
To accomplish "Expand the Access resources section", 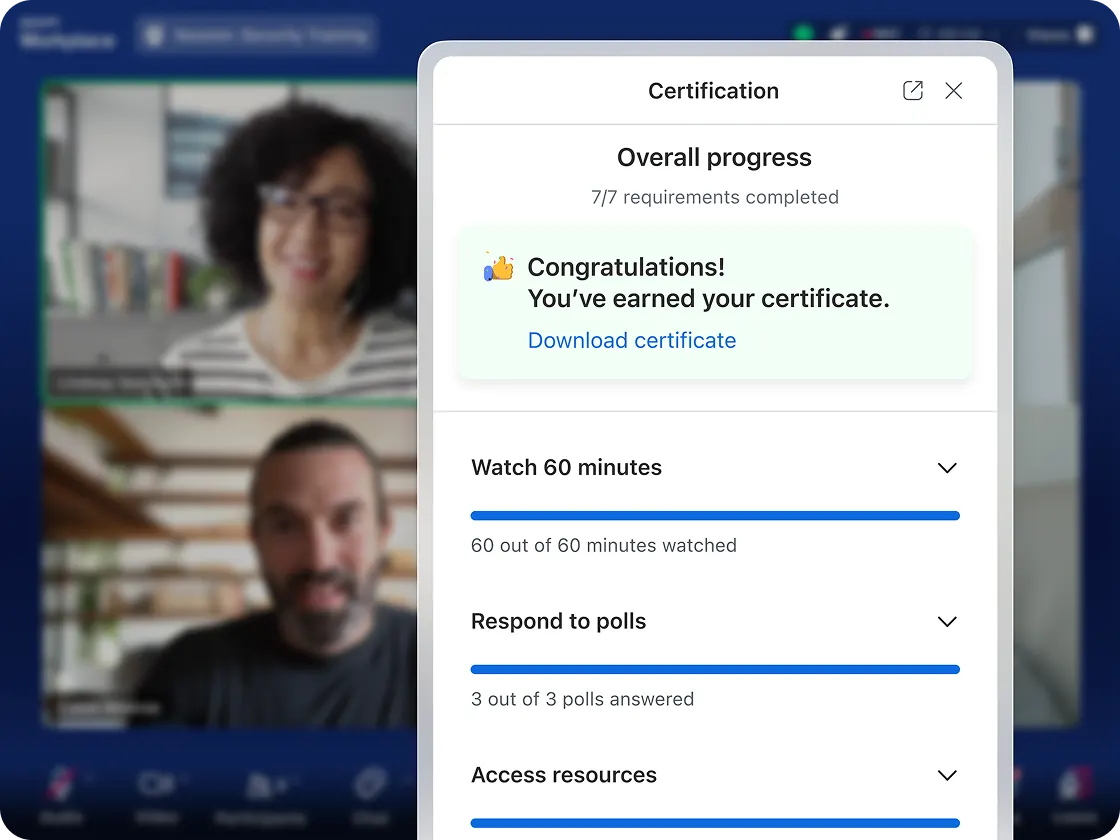I will coord(946,776).
